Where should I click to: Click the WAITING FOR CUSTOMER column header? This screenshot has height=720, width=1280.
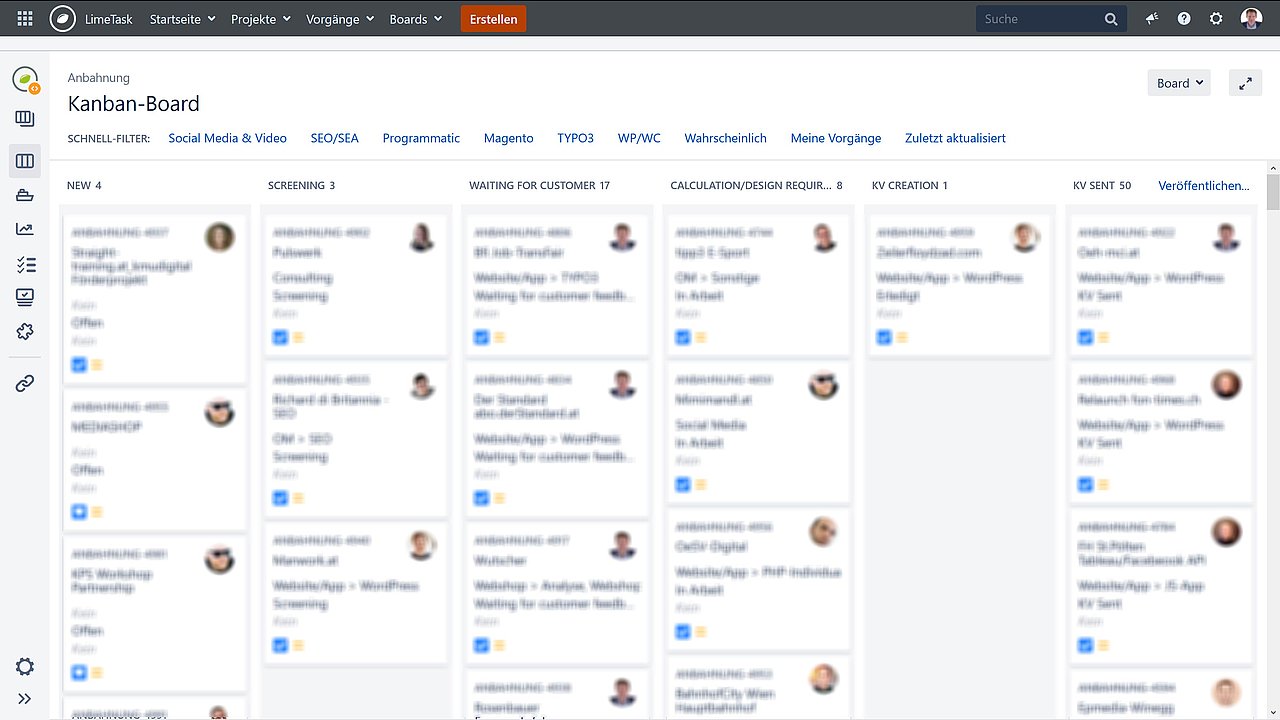(539, 185)
